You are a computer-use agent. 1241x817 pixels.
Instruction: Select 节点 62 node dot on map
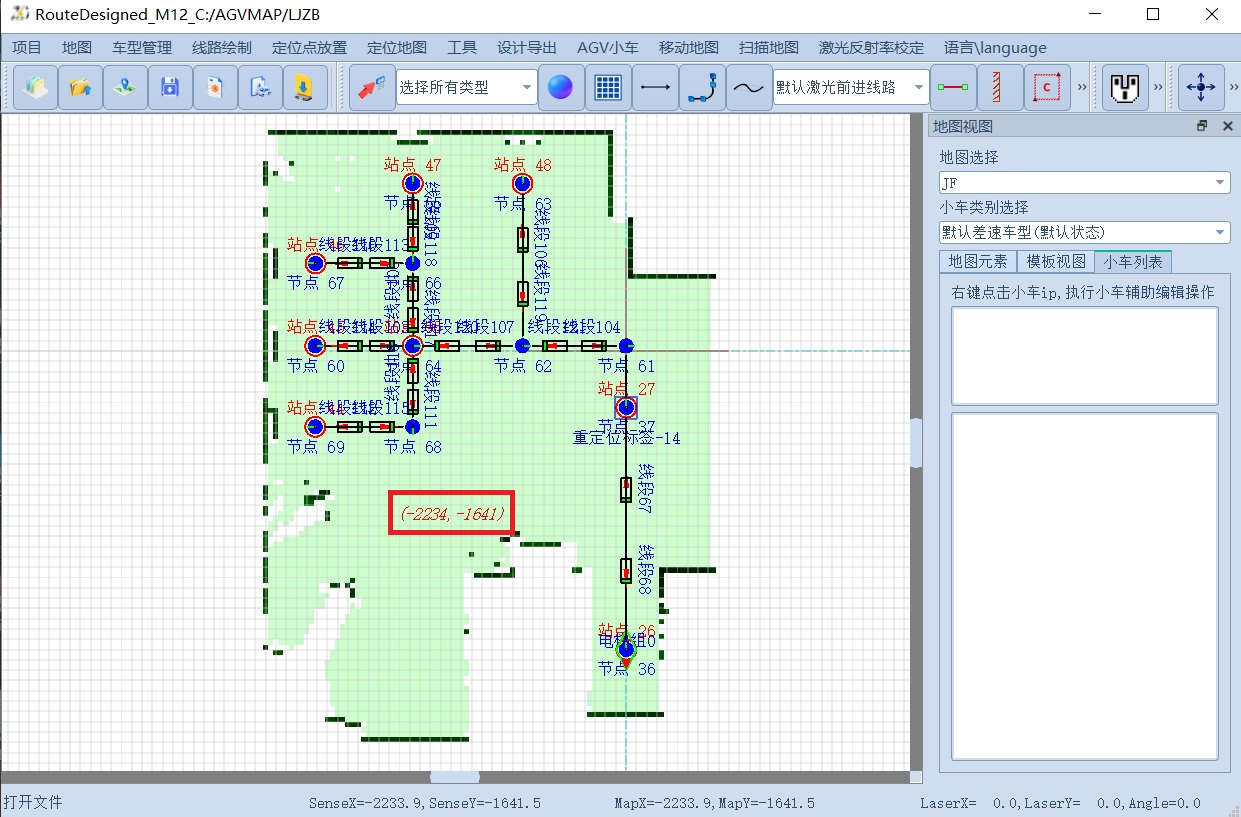(x=522, y=345)
